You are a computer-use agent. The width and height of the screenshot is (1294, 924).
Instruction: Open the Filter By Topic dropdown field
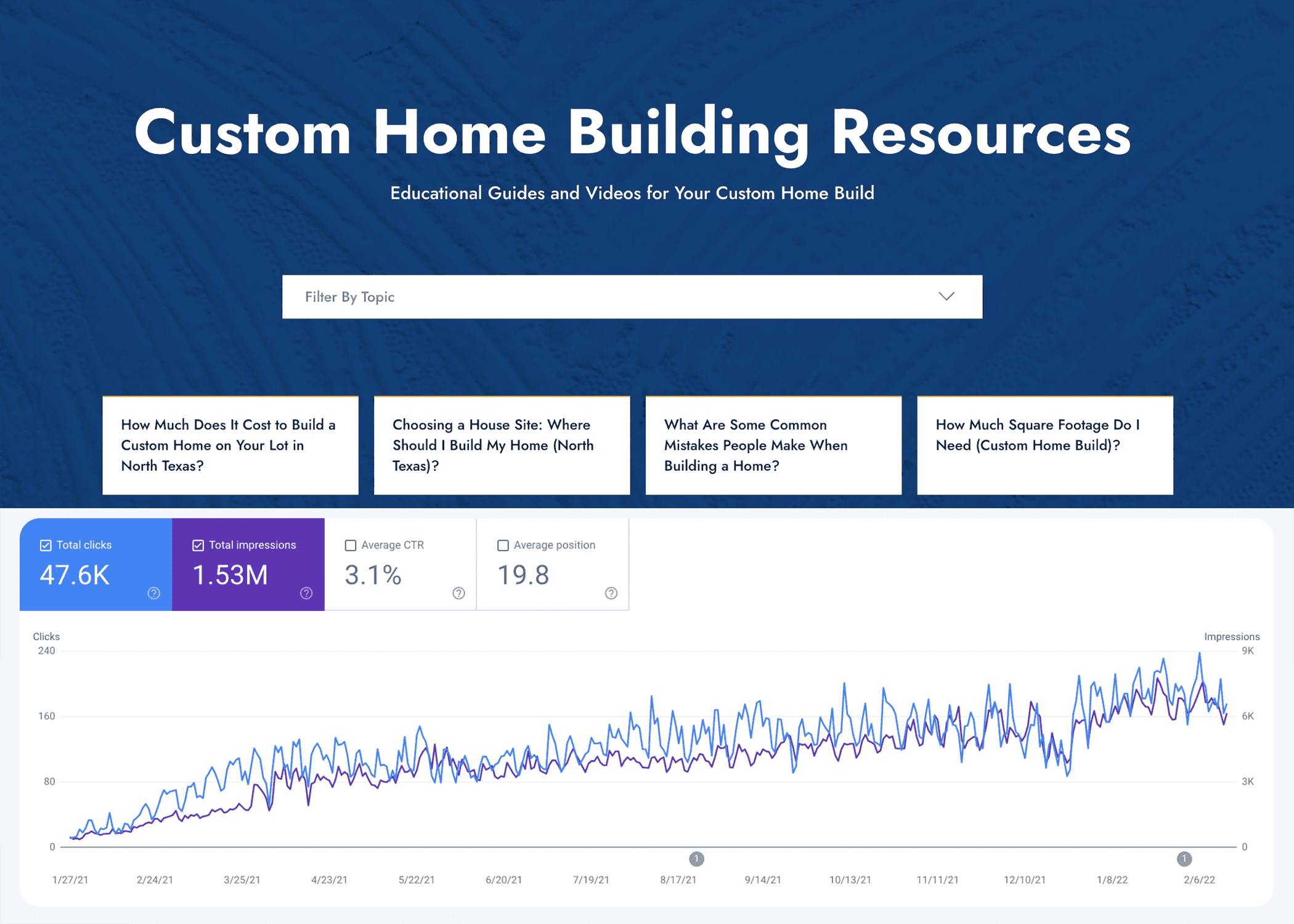coord(632,296)
